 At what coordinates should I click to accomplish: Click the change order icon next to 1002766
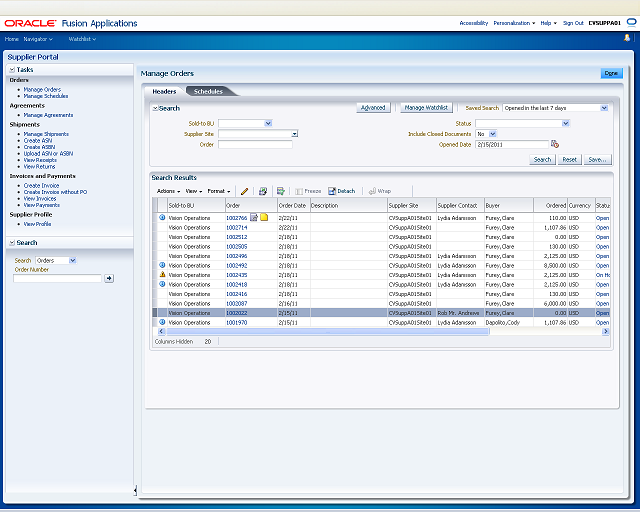click(254, 218)
